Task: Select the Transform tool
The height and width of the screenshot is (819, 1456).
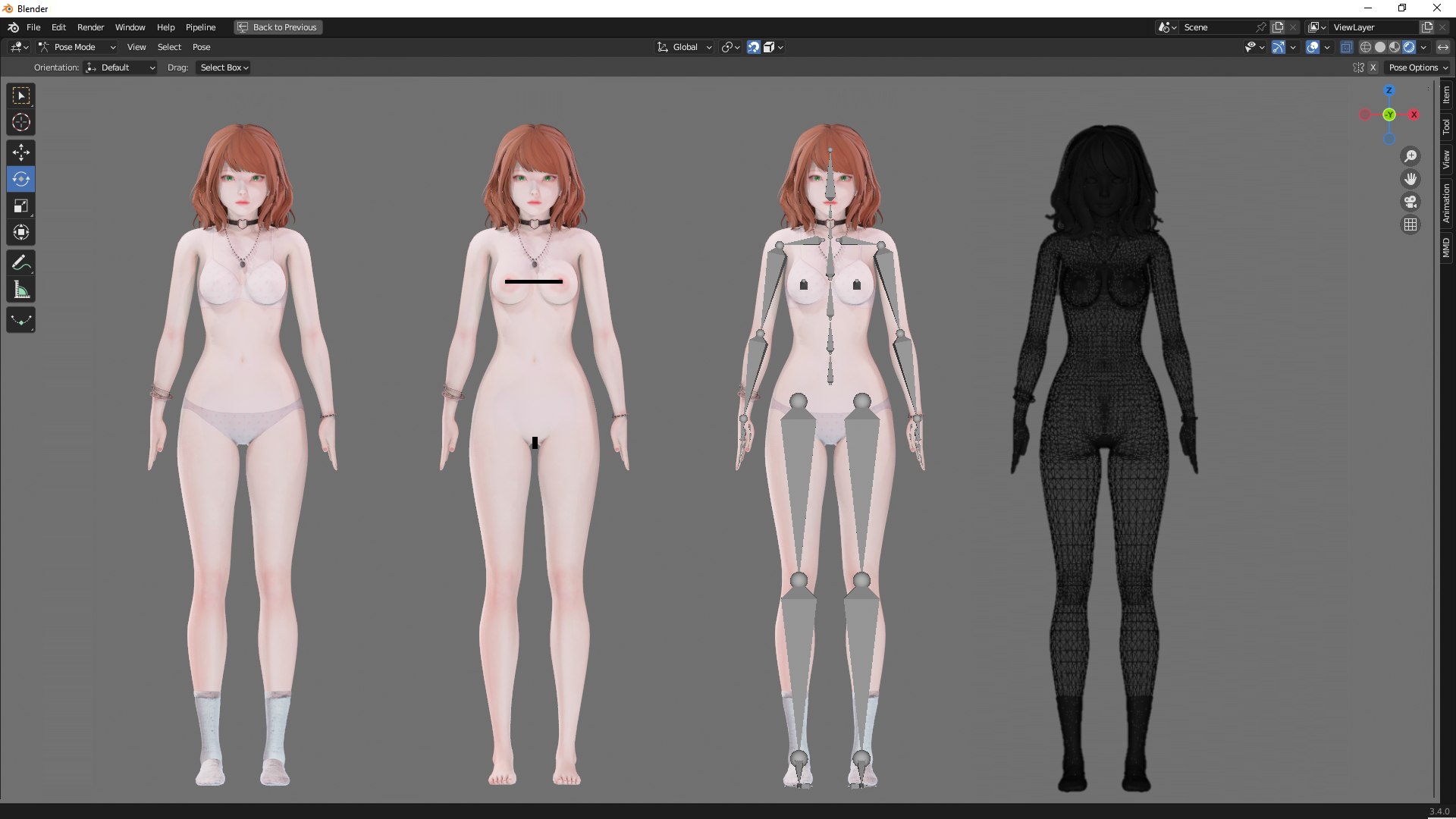Action: click(21, 232)
